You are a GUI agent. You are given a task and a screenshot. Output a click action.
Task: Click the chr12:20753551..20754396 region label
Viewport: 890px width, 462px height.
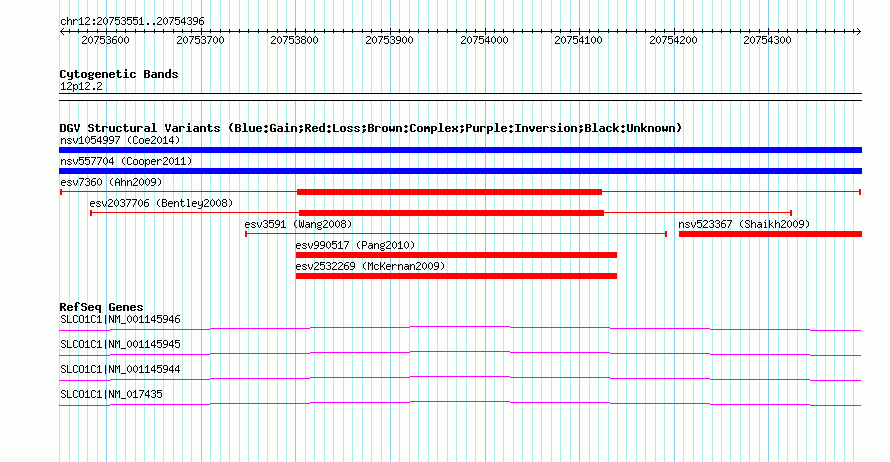(x=132, y=22)
